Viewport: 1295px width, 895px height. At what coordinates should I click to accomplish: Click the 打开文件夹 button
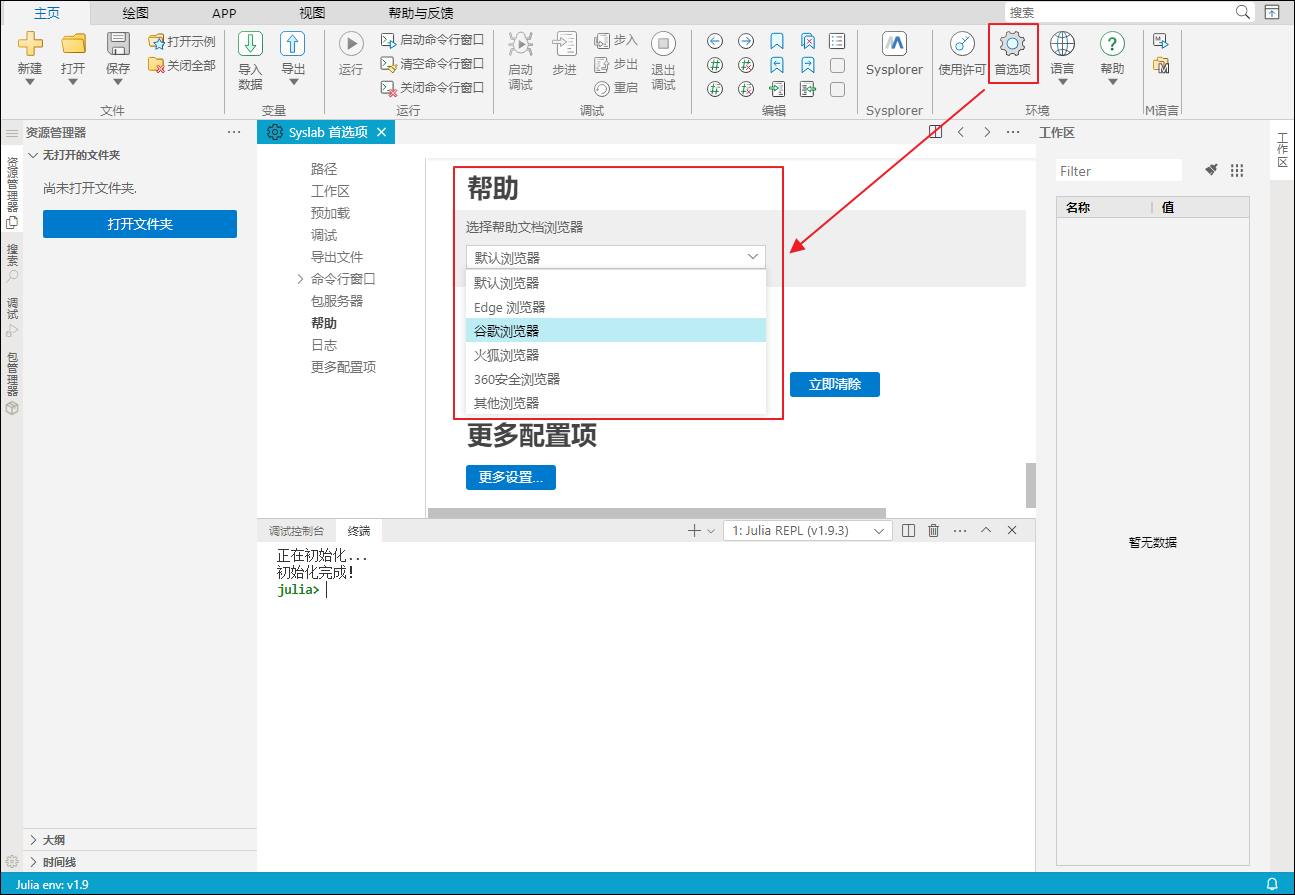pyautogui.click(x=140, y=224)
